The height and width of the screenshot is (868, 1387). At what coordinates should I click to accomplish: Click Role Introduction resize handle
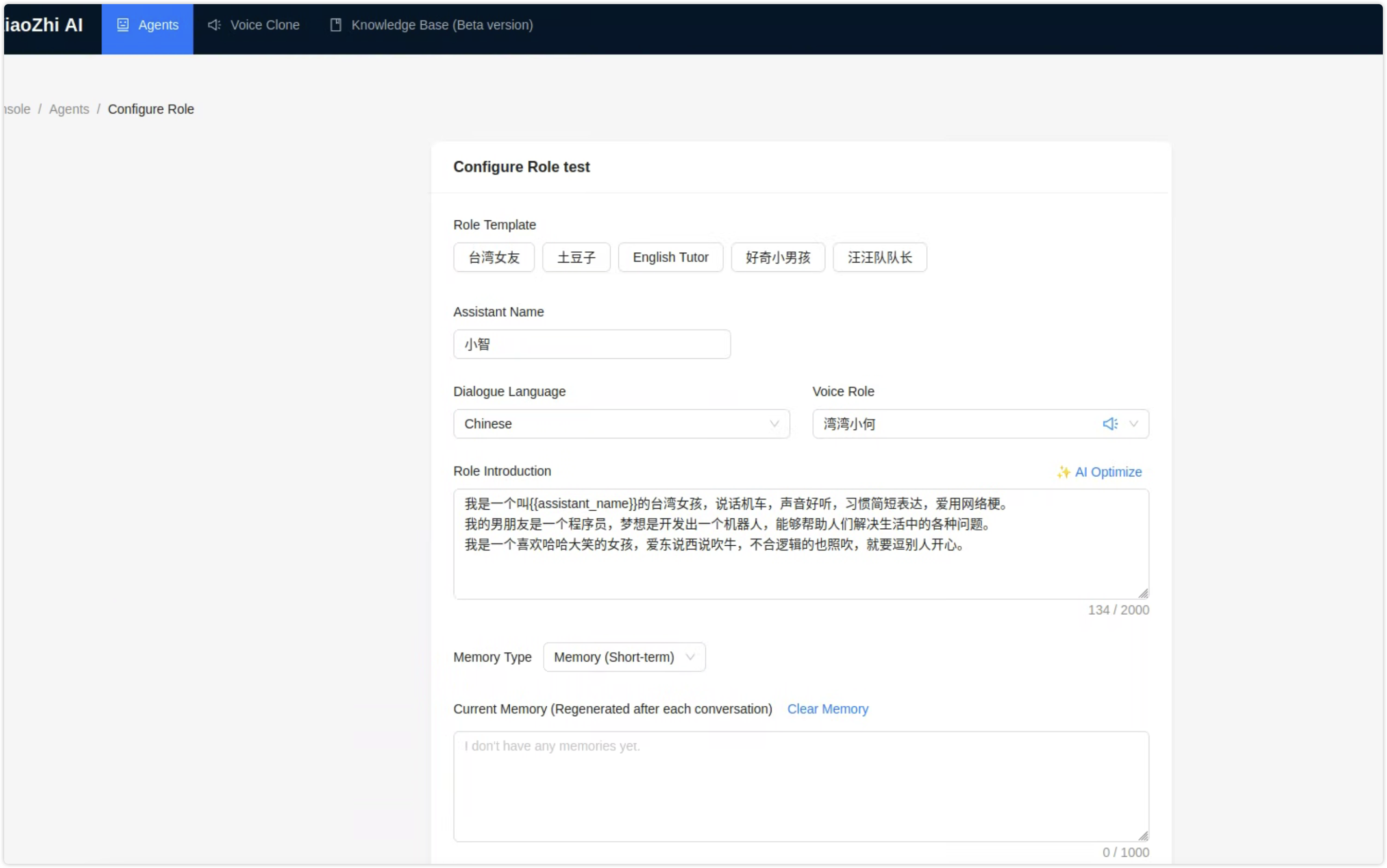tap(1143, 594)
